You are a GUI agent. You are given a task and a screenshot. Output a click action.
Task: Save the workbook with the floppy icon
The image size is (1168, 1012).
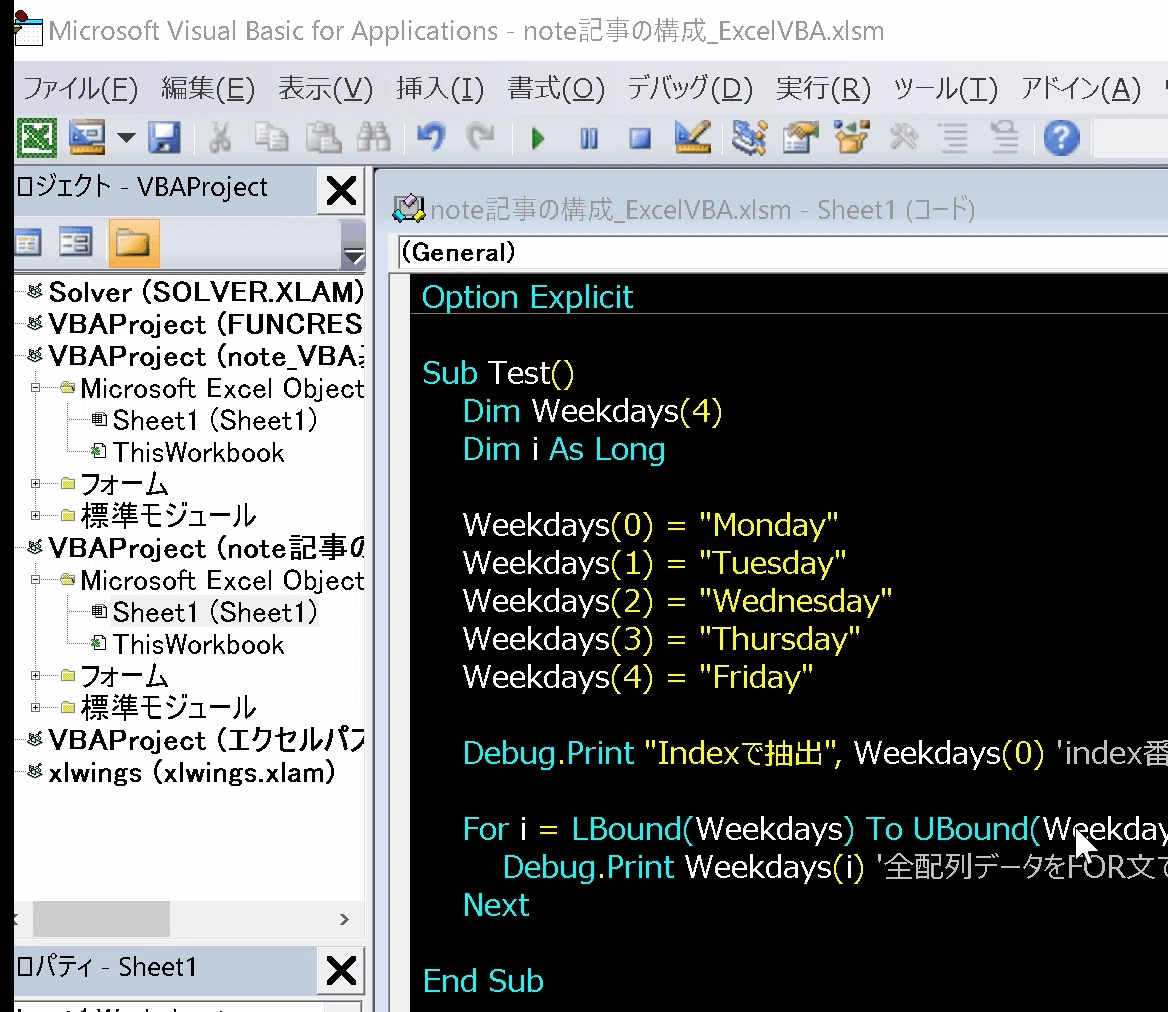point(164,138)
